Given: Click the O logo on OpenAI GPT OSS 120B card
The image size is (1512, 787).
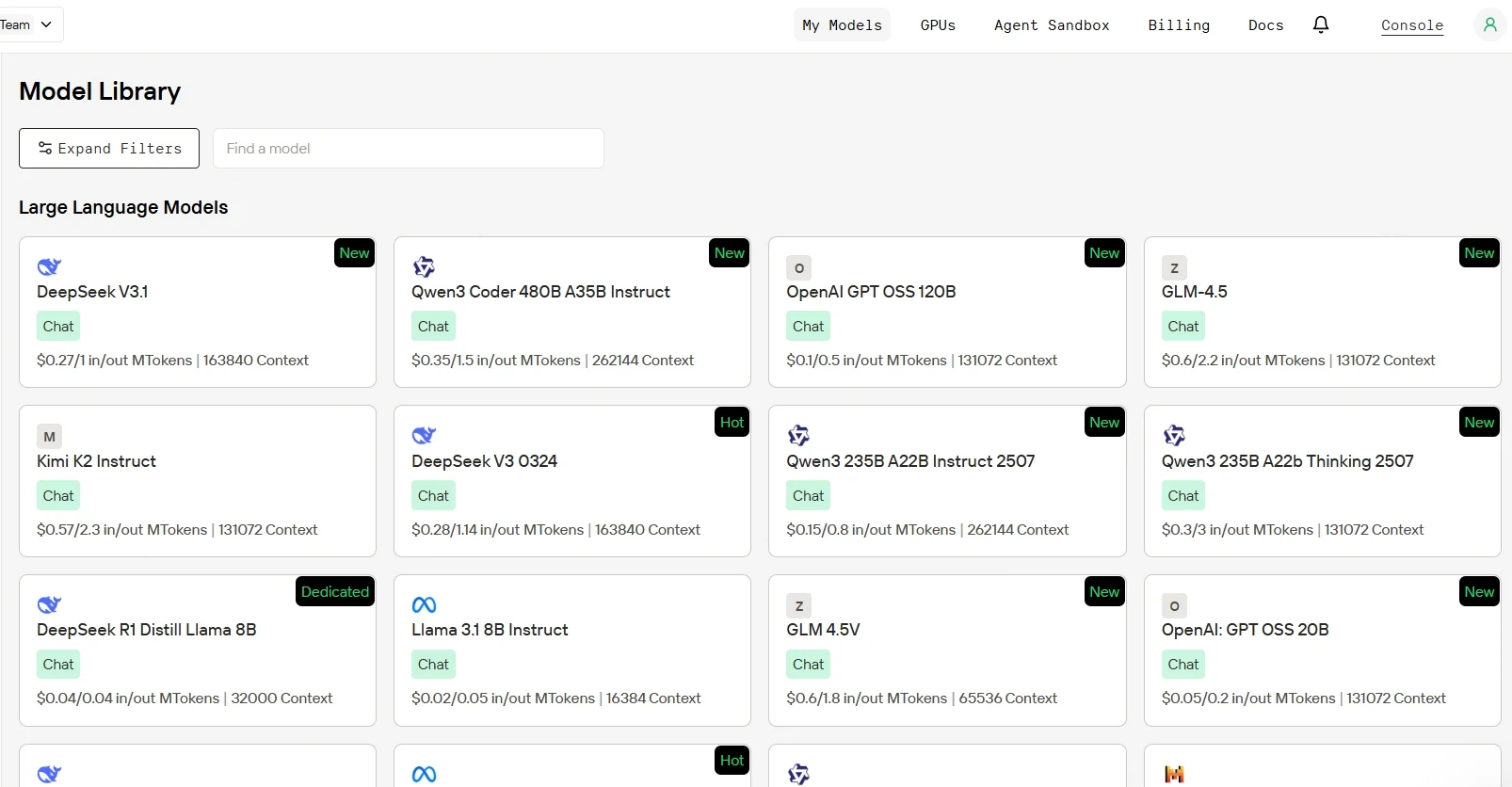Looking at the screenshot, I should coord(799,267).
